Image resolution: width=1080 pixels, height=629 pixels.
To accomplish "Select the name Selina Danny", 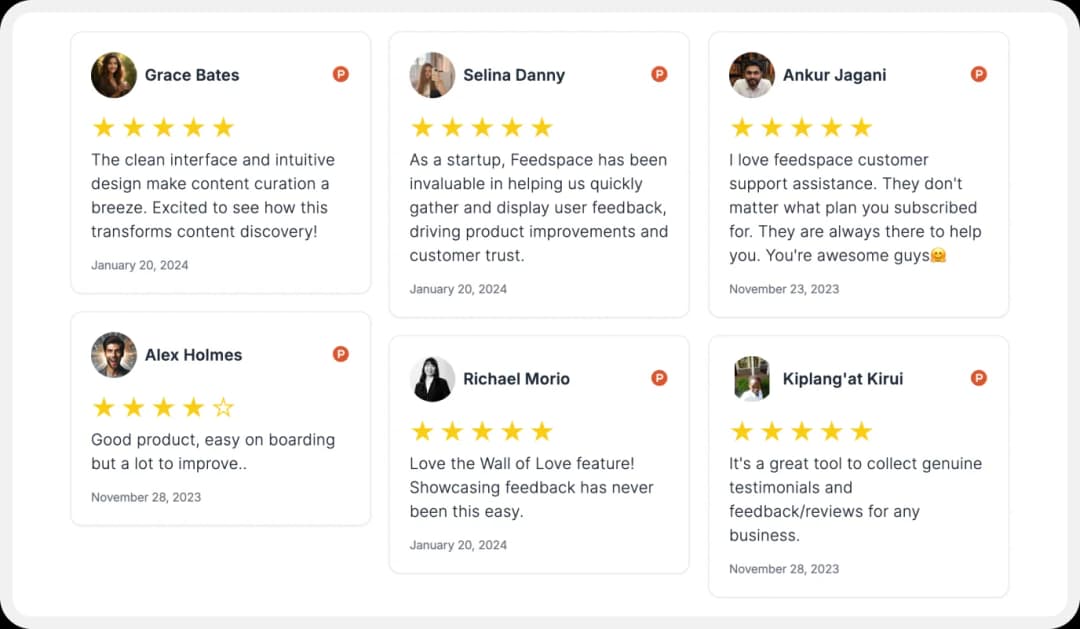I will pyautogui.click(x=514, y=74).
